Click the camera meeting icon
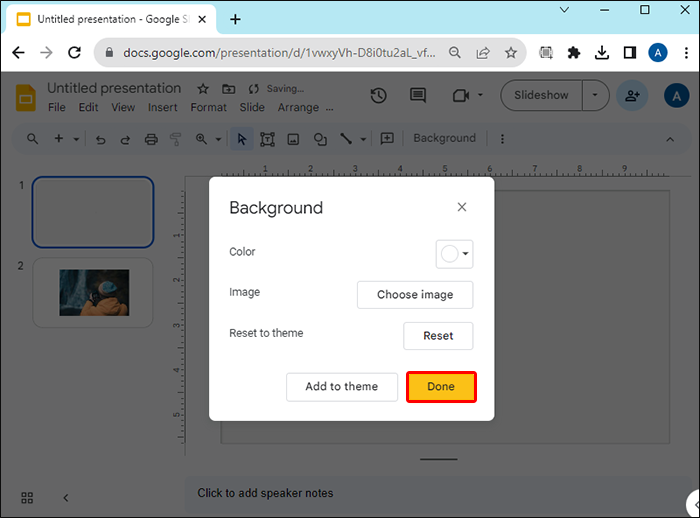Image resolution: width=700 pixels, height=518 pixels. pos(461,95)
